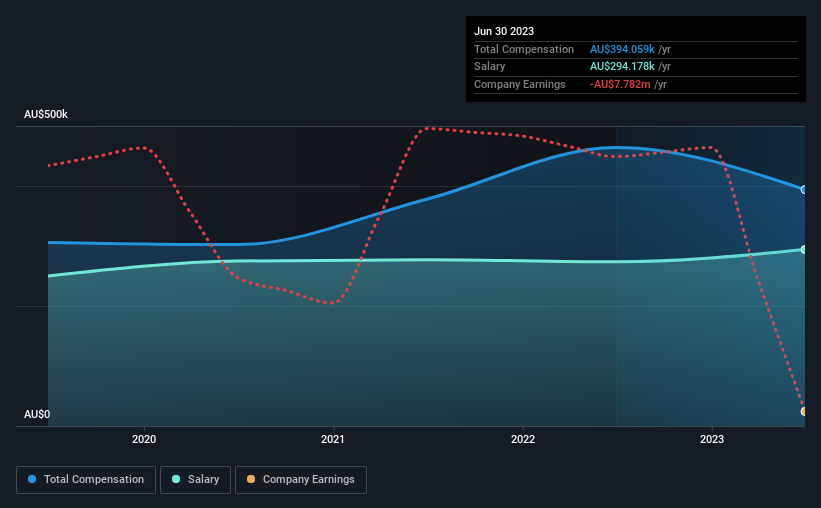
Task: Click the 2020 x-axis label
Action: click(144, 439)
